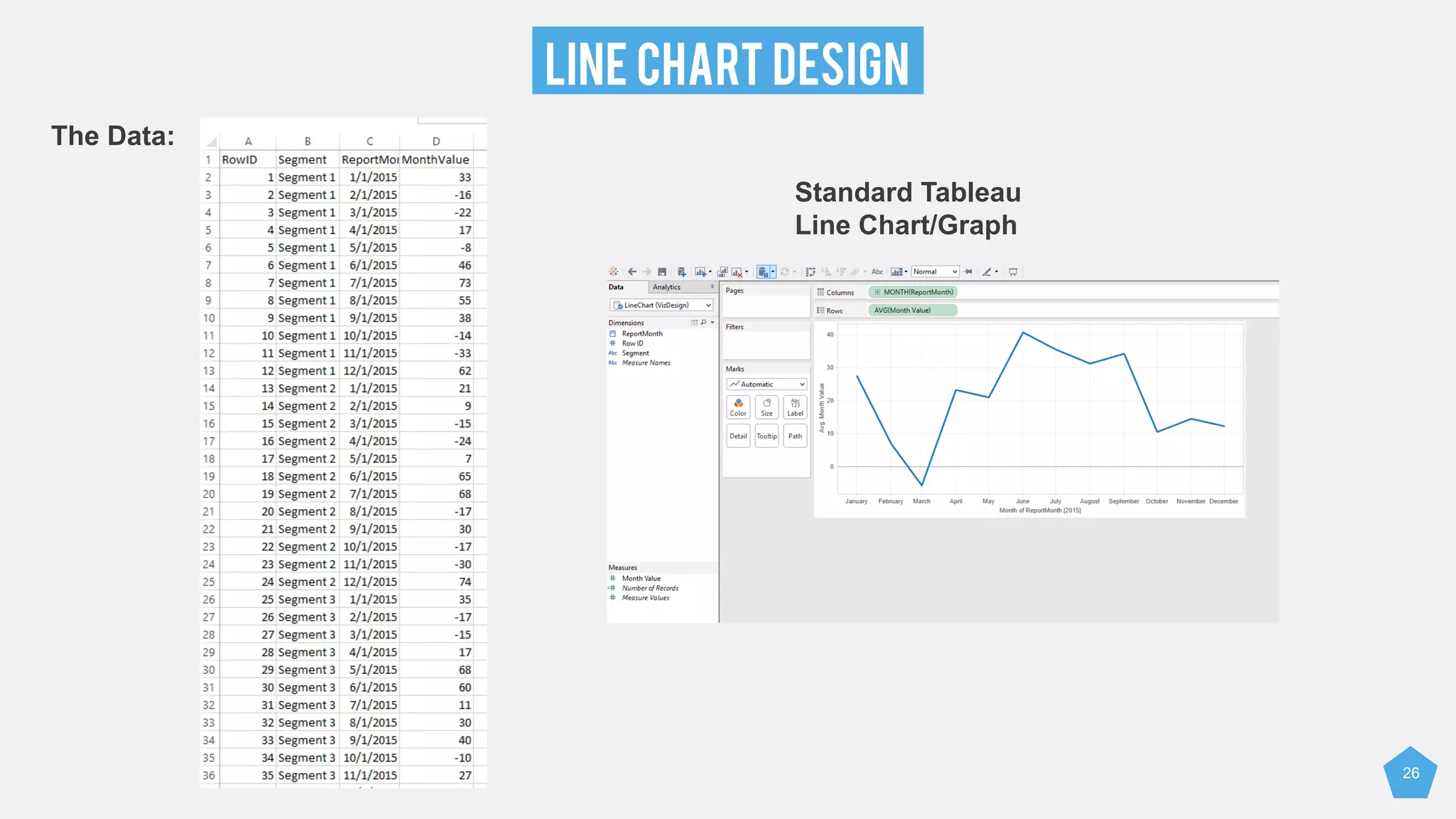Switch to the Analytics tab
This screenshot has width=1456, height=819.
tap(667, 287)
